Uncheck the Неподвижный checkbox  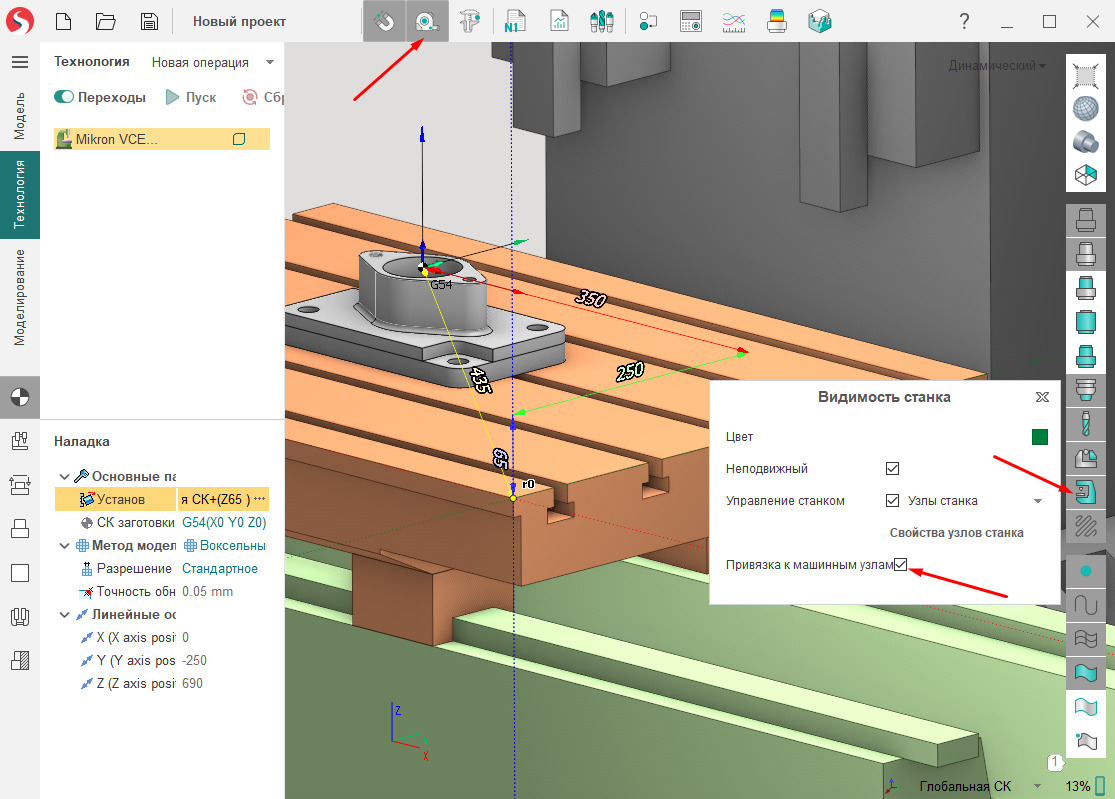coord(893,468)
